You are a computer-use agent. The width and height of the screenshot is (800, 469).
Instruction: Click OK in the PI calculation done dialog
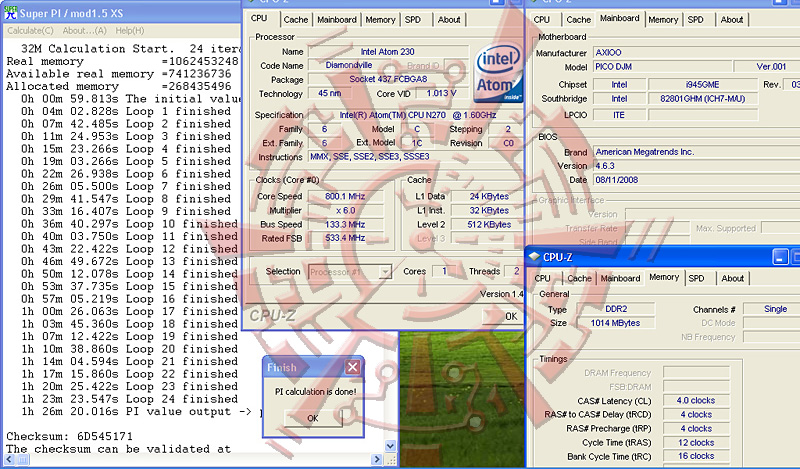tap(313, 418)
